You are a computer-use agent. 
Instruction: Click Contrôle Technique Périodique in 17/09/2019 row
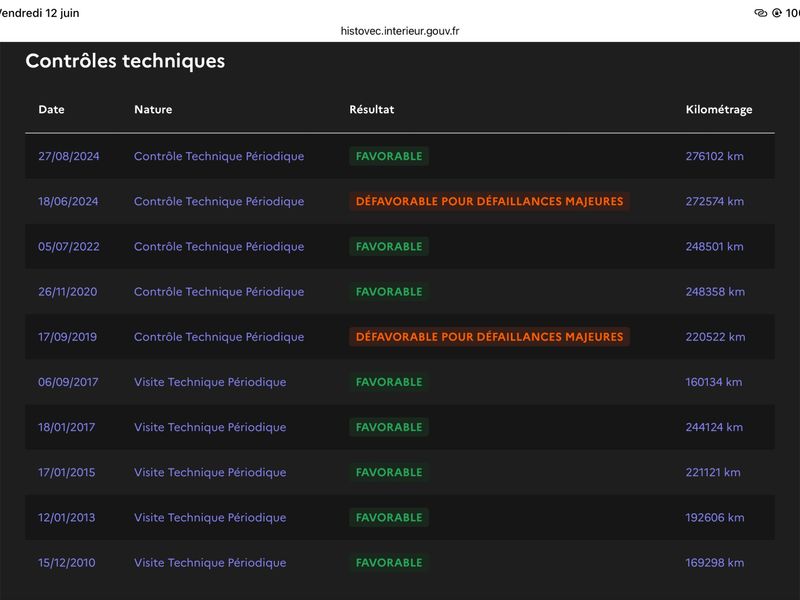(219, 337)
